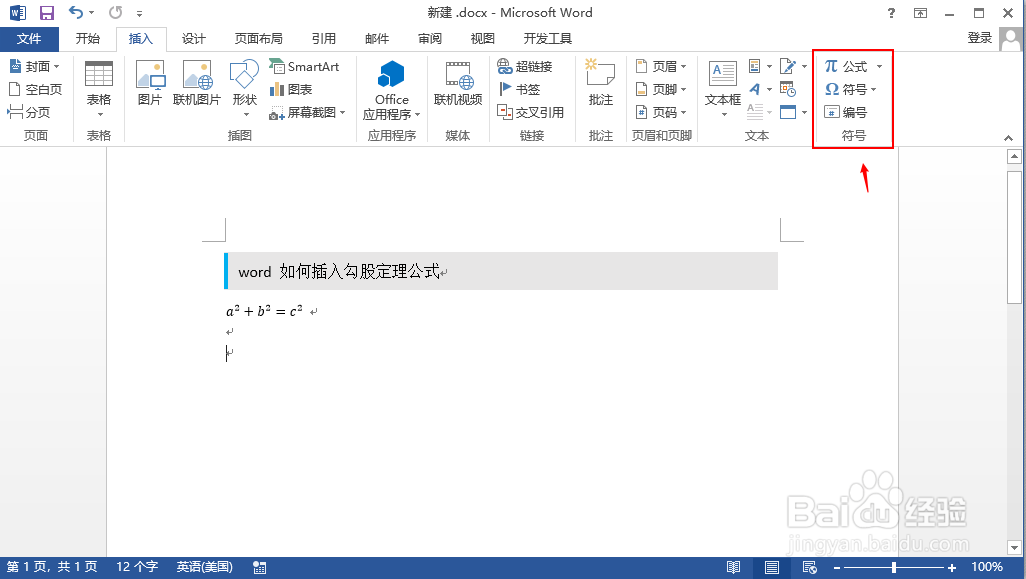The image size is (1026, 579).
Task: Insert a blank page (空白页)
Action: coord(35,89)
